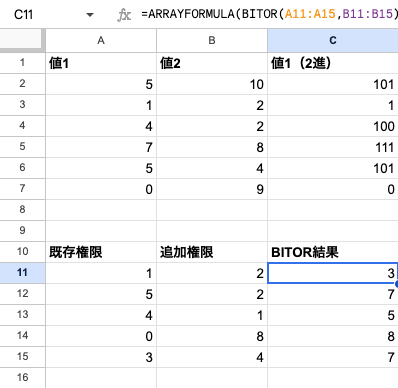This screenshot has width=398, height=388.
Task: Select row 8 header
Action: [x=22, y=210]
